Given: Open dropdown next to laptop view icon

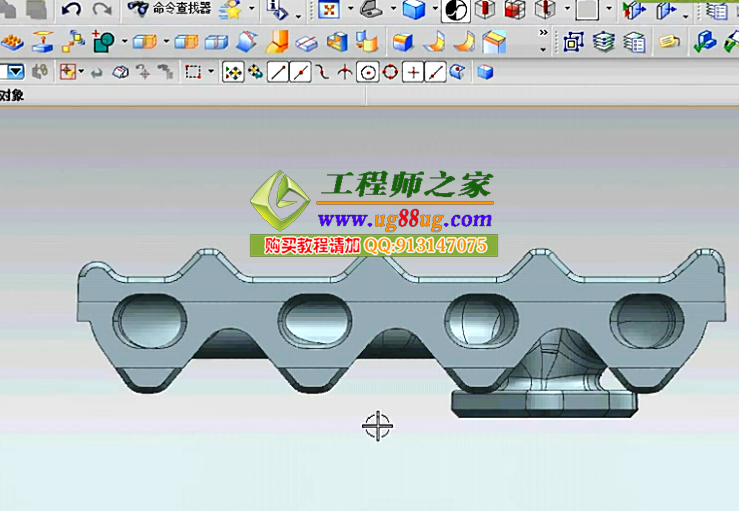Looking at the screenshot, I should coord(393,8).
